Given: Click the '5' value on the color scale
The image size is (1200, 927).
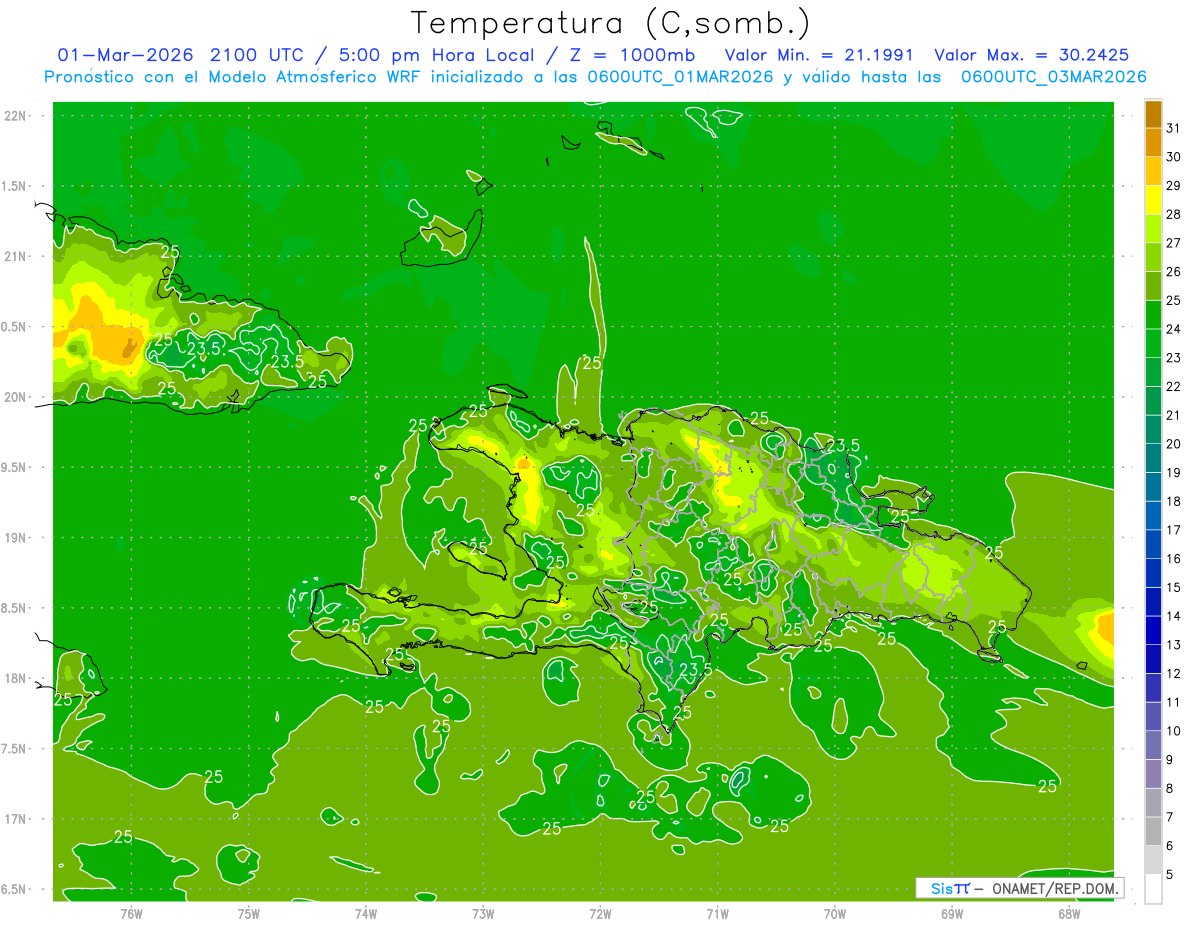Looking at the screenshot, I should tap(1170, 875).
